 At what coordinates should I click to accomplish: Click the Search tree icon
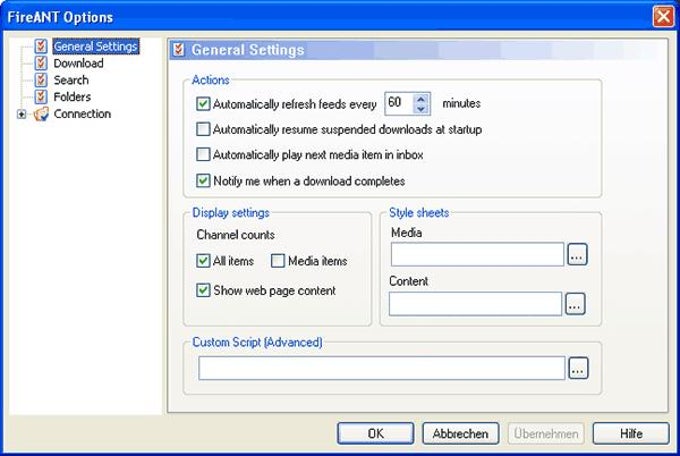point(41,80)
